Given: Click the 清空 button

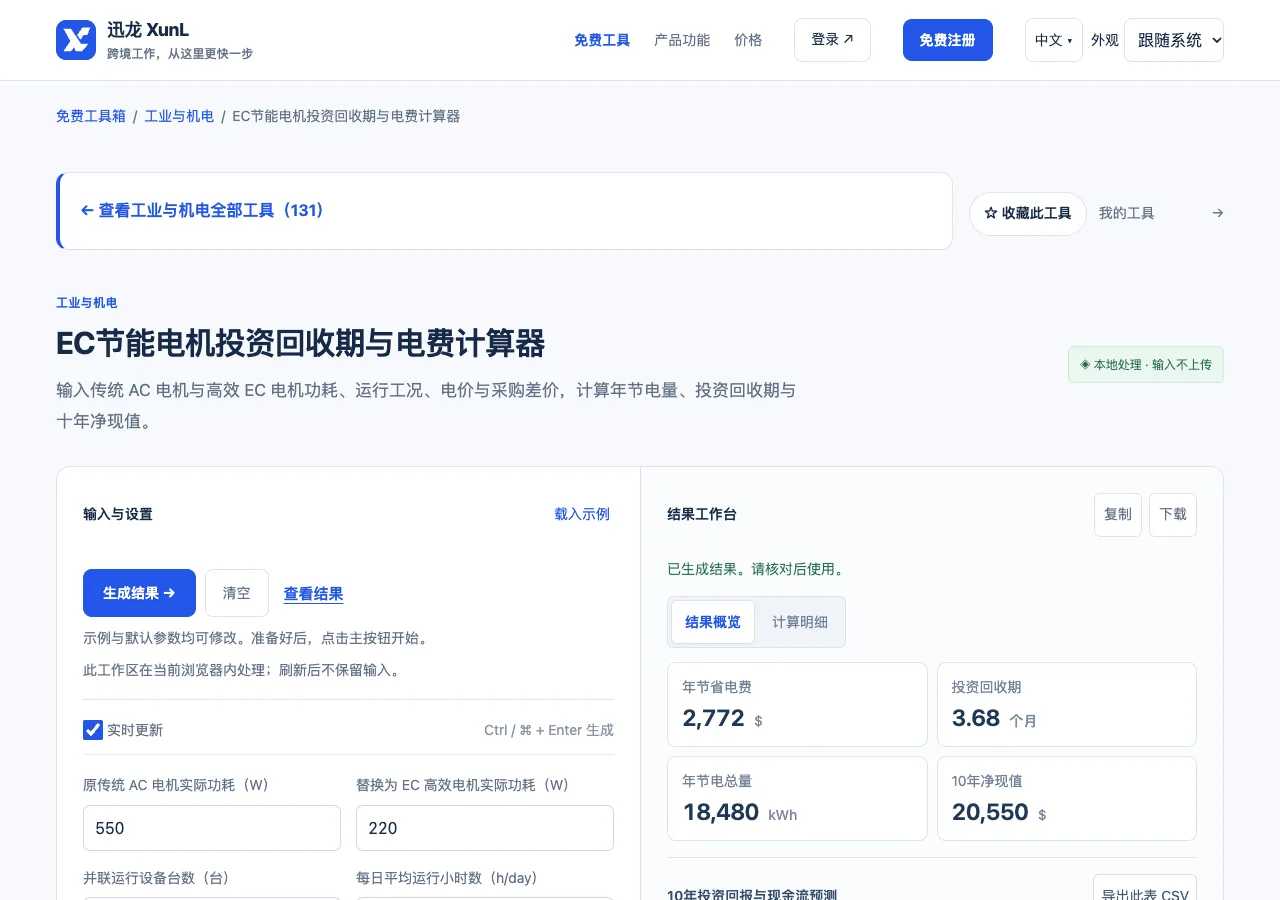Looking at the screenshot, I should pyautogui.click(x=237, y=593).
